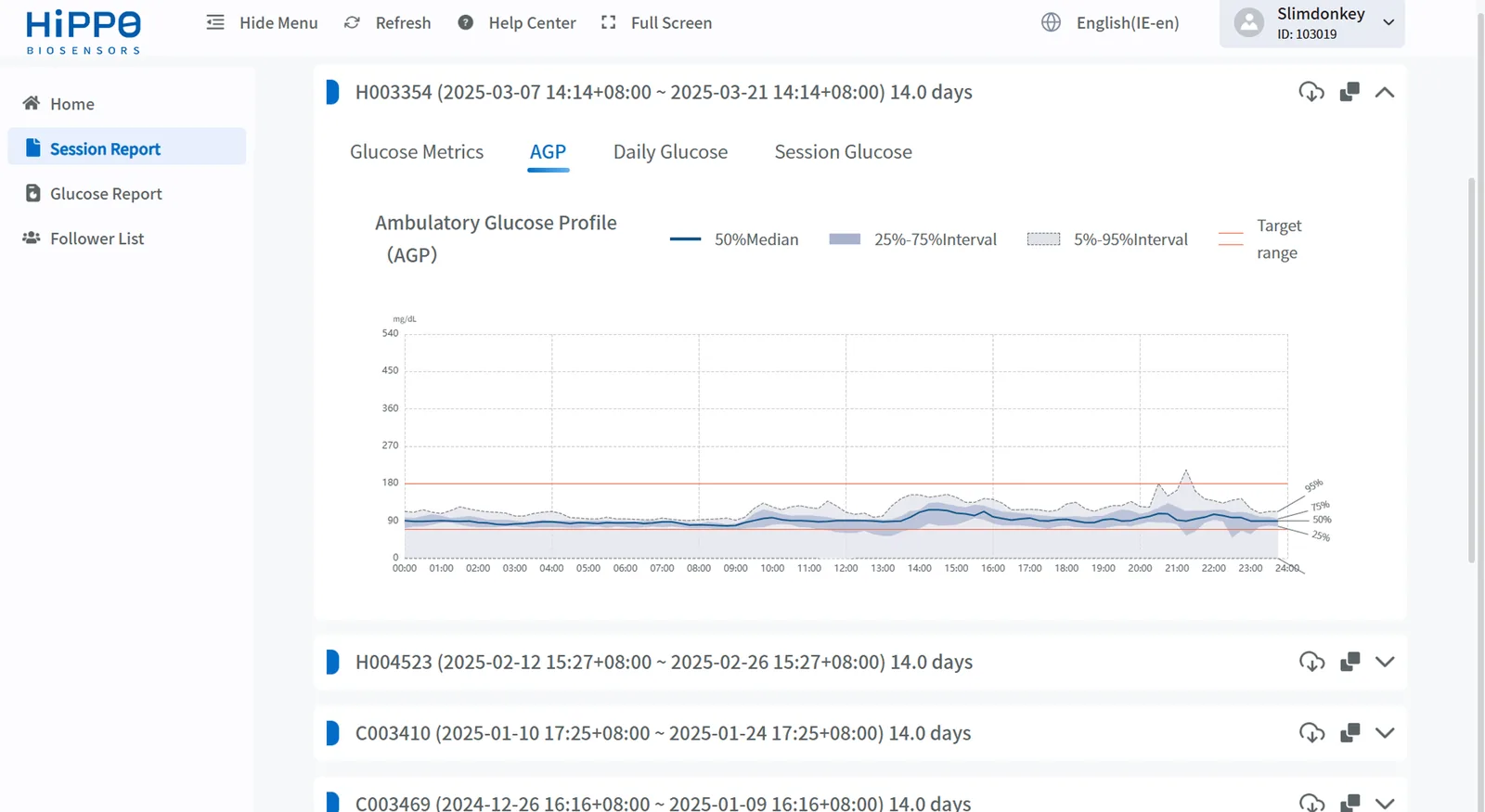Download the H004523 session report

coord(1311,662)
